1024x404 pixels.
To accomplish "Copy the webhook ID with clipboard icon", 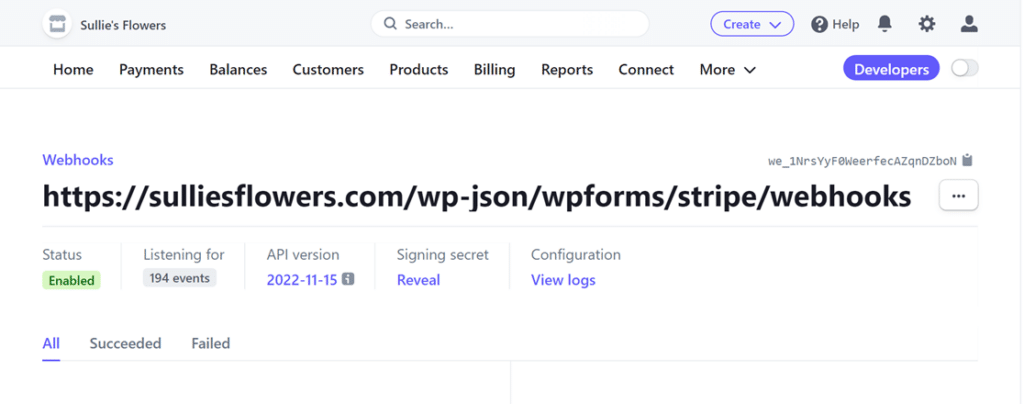I will (967, 160).
